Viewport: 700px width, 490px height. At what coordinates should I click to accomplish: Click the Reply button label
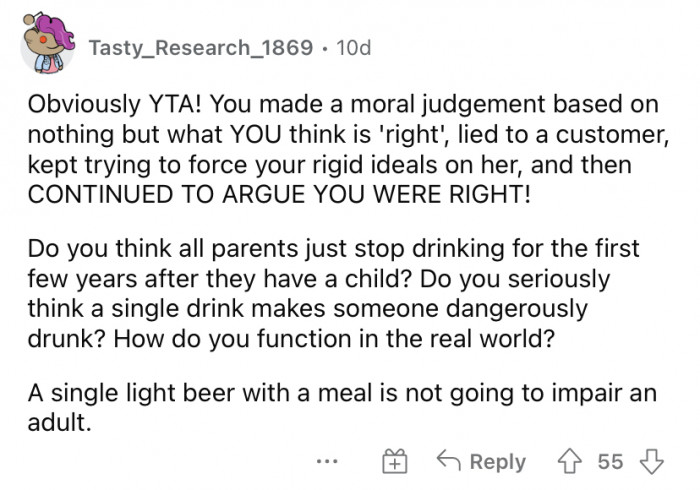coord(497,461)
